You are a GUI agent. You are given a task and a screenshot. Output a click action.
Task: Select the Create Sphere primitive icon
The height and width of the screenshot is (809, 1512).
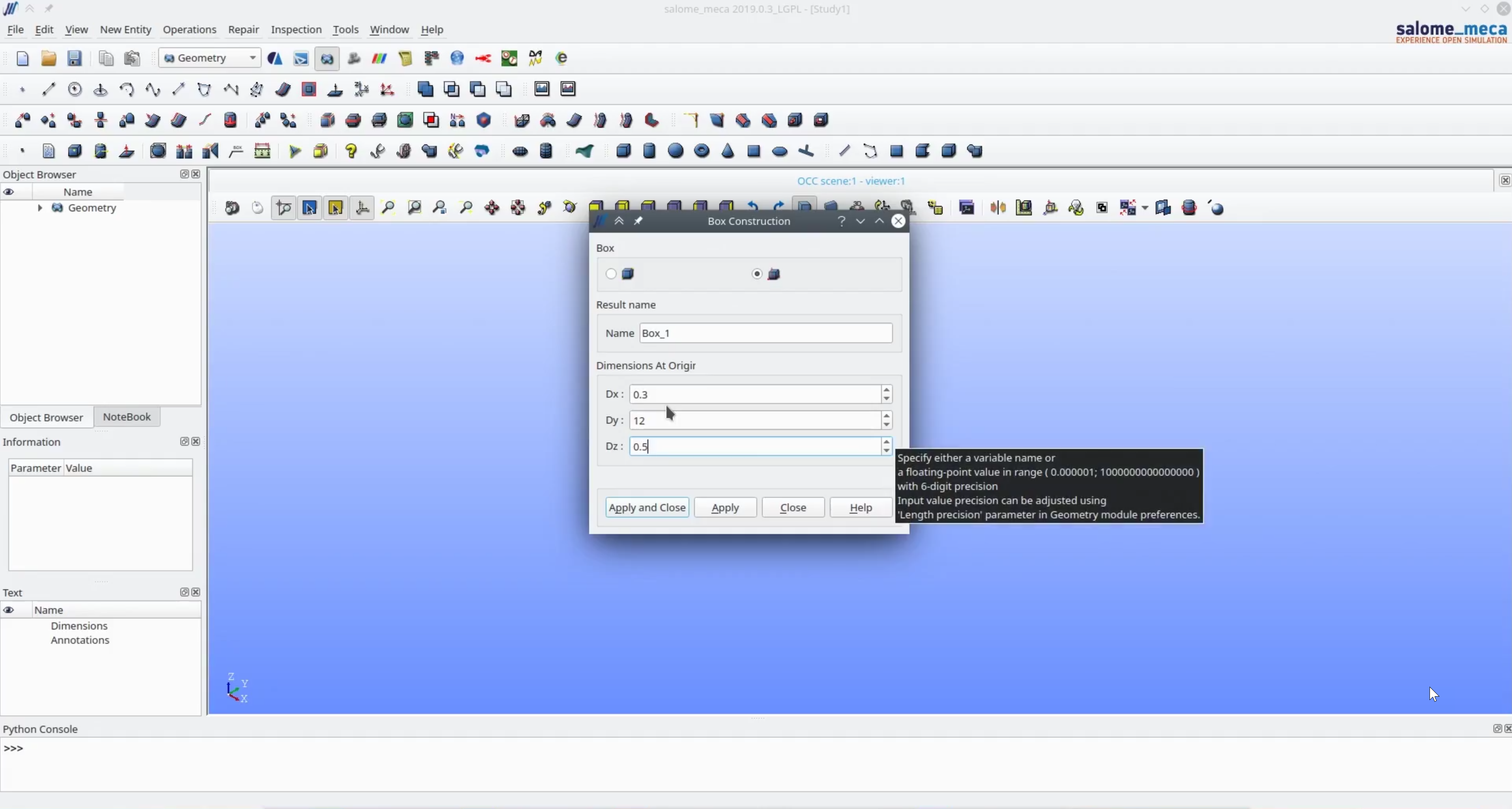pyautogui.click(x=676, y=151)
